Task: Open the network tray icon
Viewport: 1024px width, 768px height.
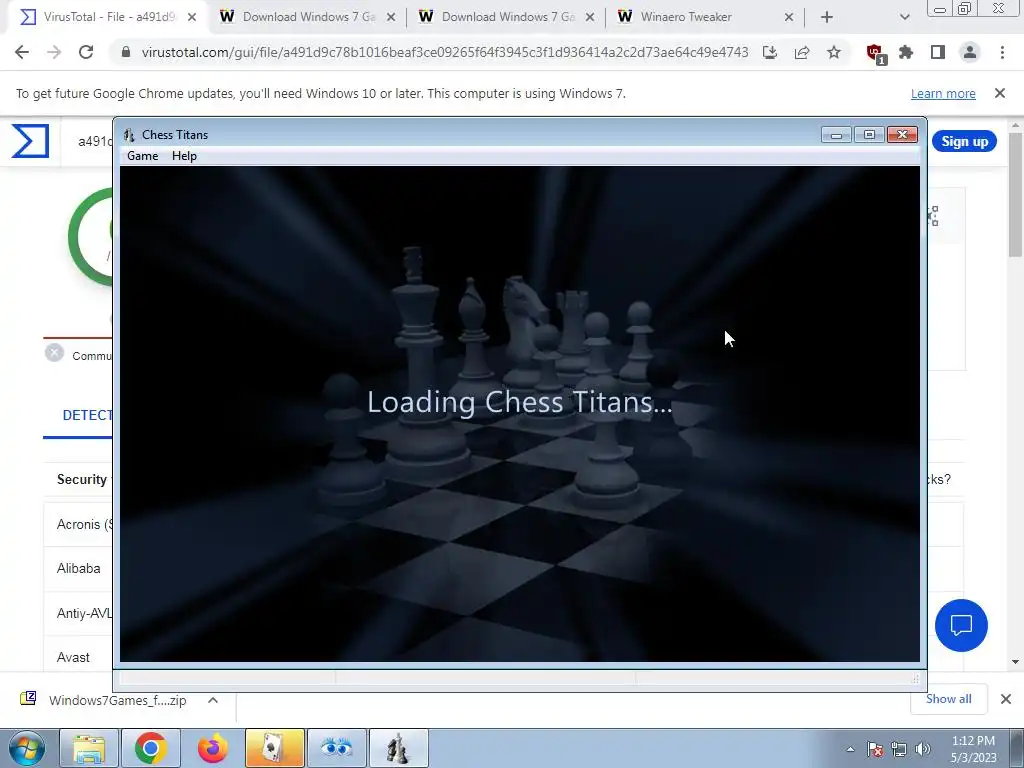Action: pos(899,749)
